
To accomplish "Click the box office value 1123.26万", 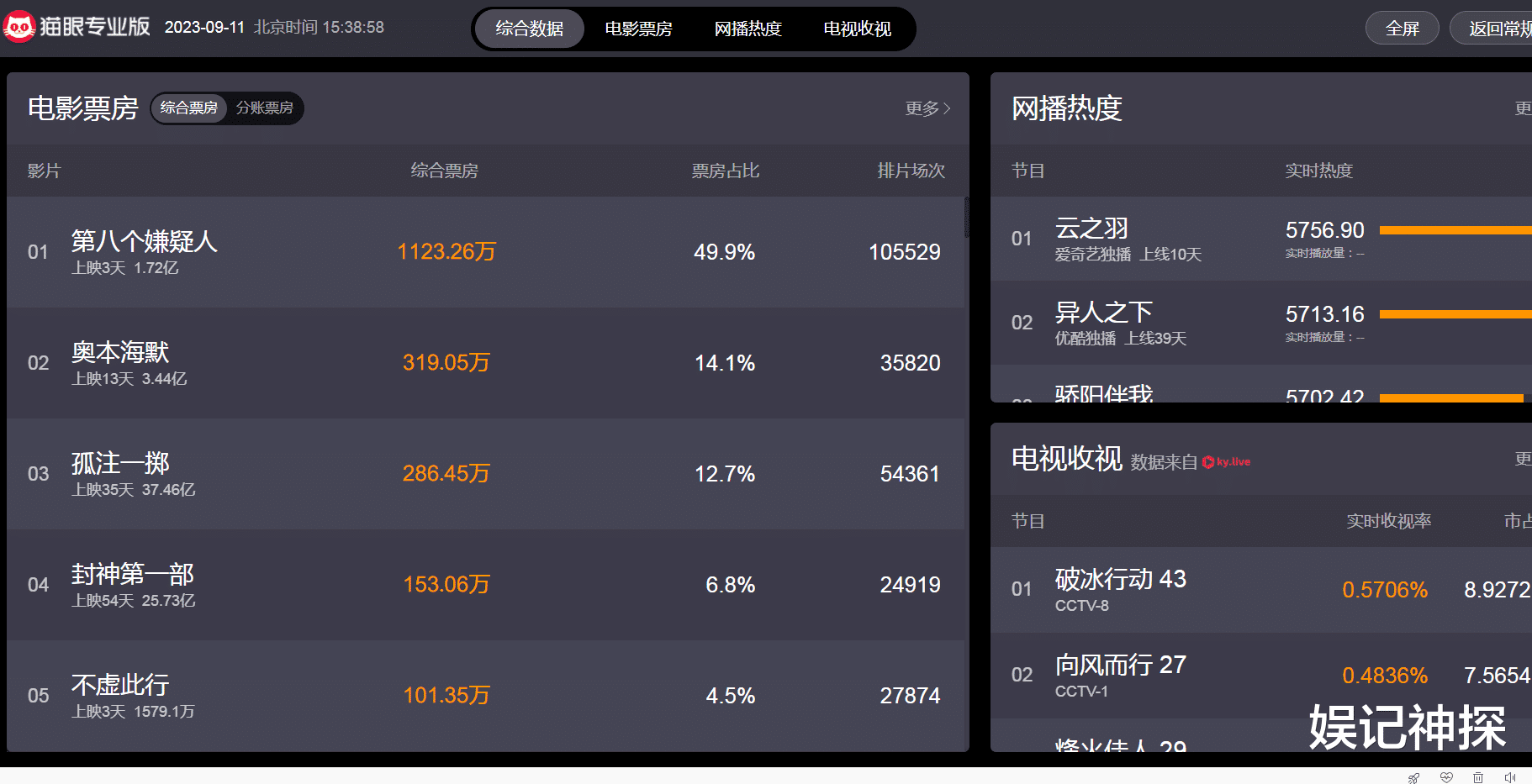I will [x=446, y=252].
